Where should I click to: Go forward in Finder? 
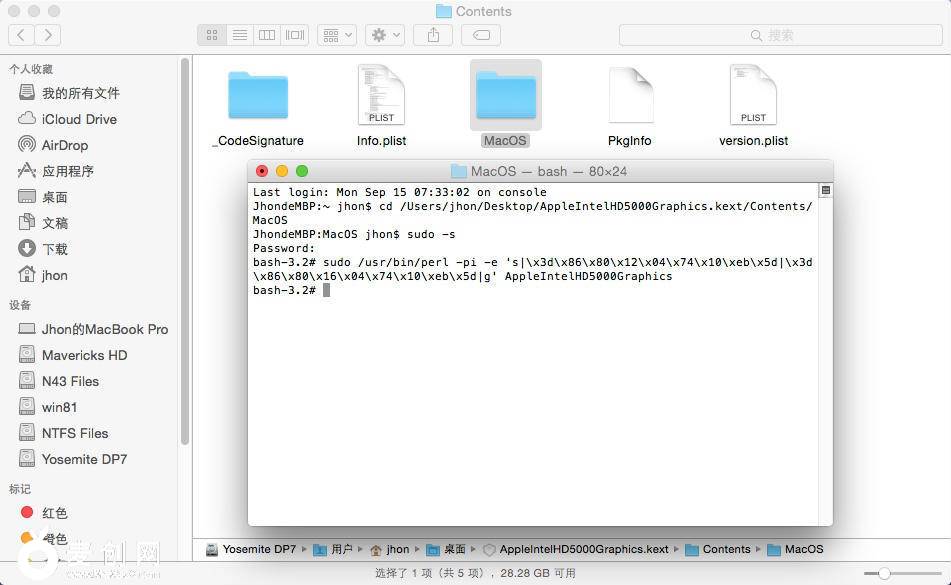click(47, 35)
